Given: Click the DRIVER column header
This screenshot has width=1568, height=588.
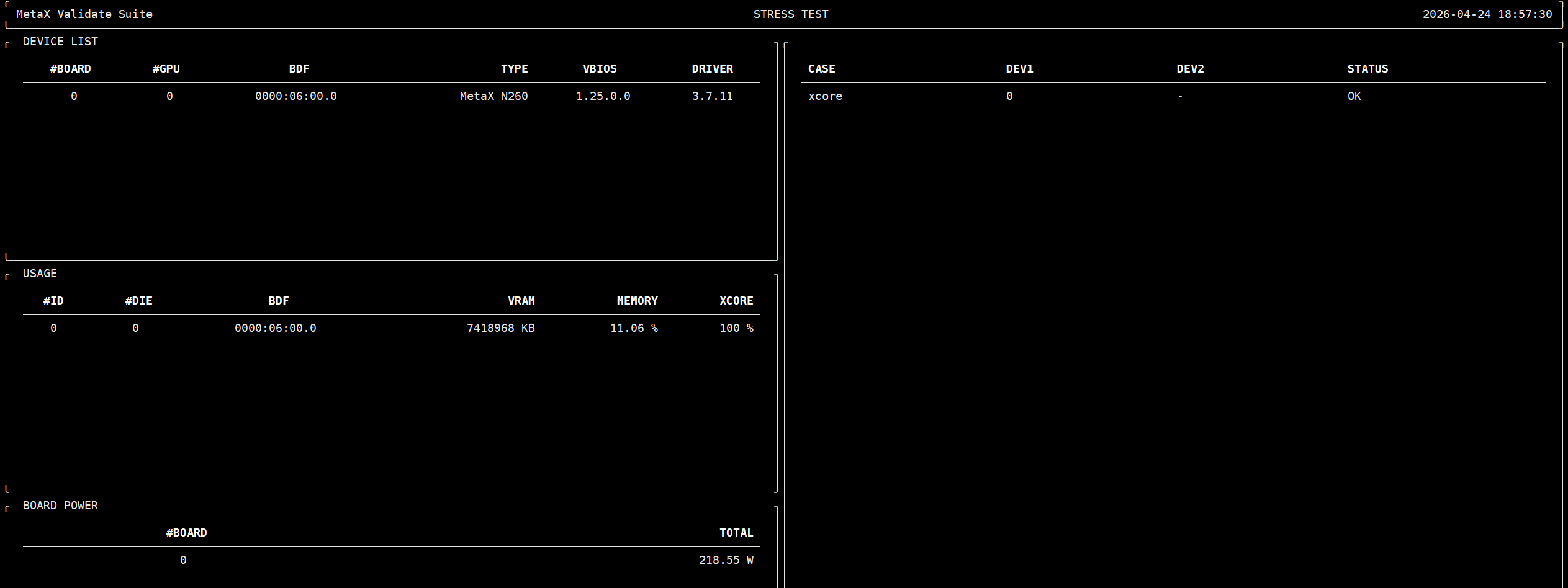Looking at the screenshot, I should pos(713,69).
